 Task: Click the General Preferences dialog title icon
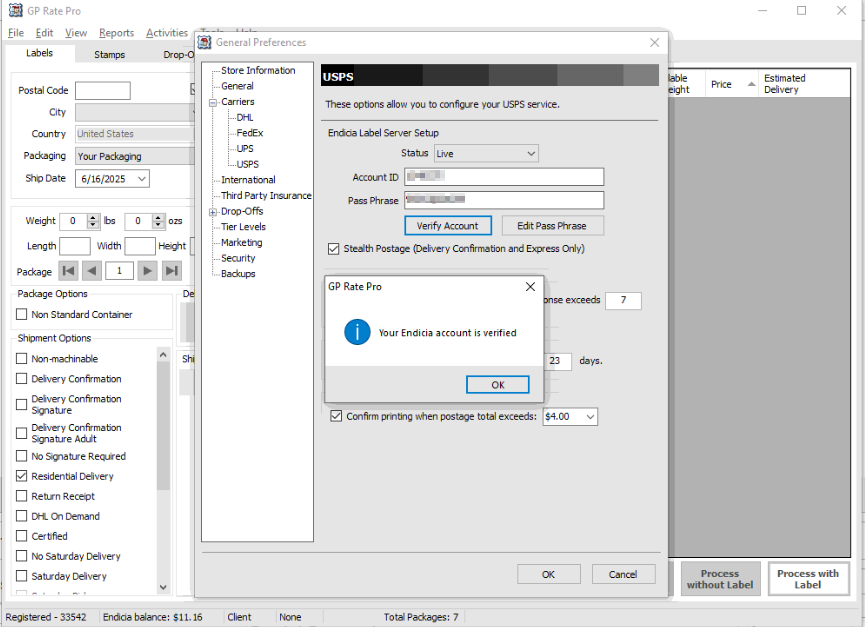205,42
